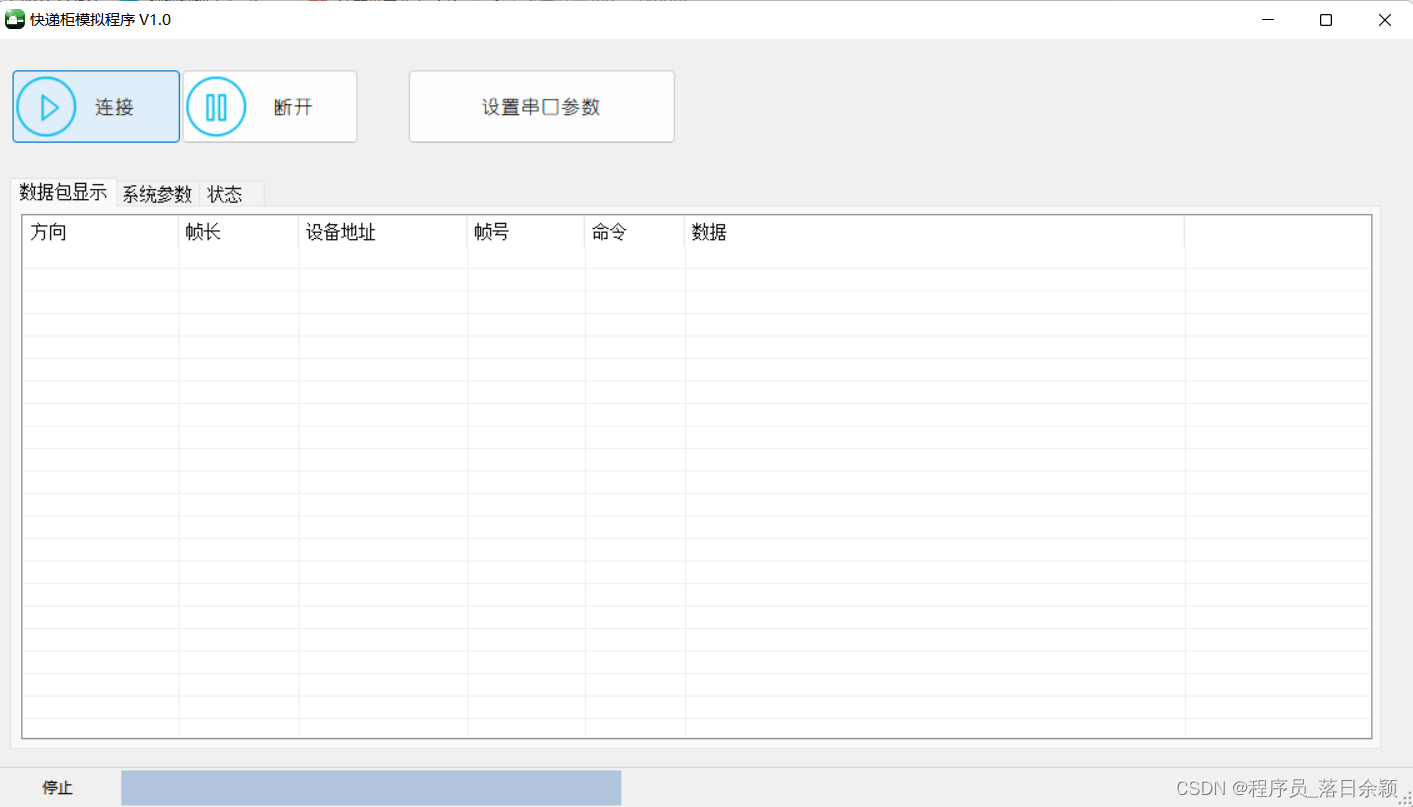Click the 断开 text label

293,107
